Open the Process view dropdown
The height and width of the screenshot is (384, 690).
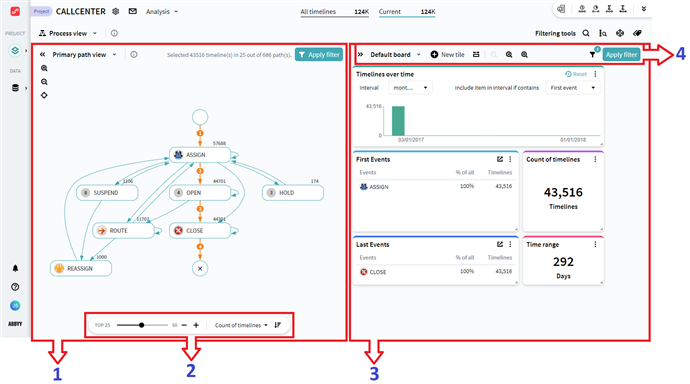click(68, 33)
